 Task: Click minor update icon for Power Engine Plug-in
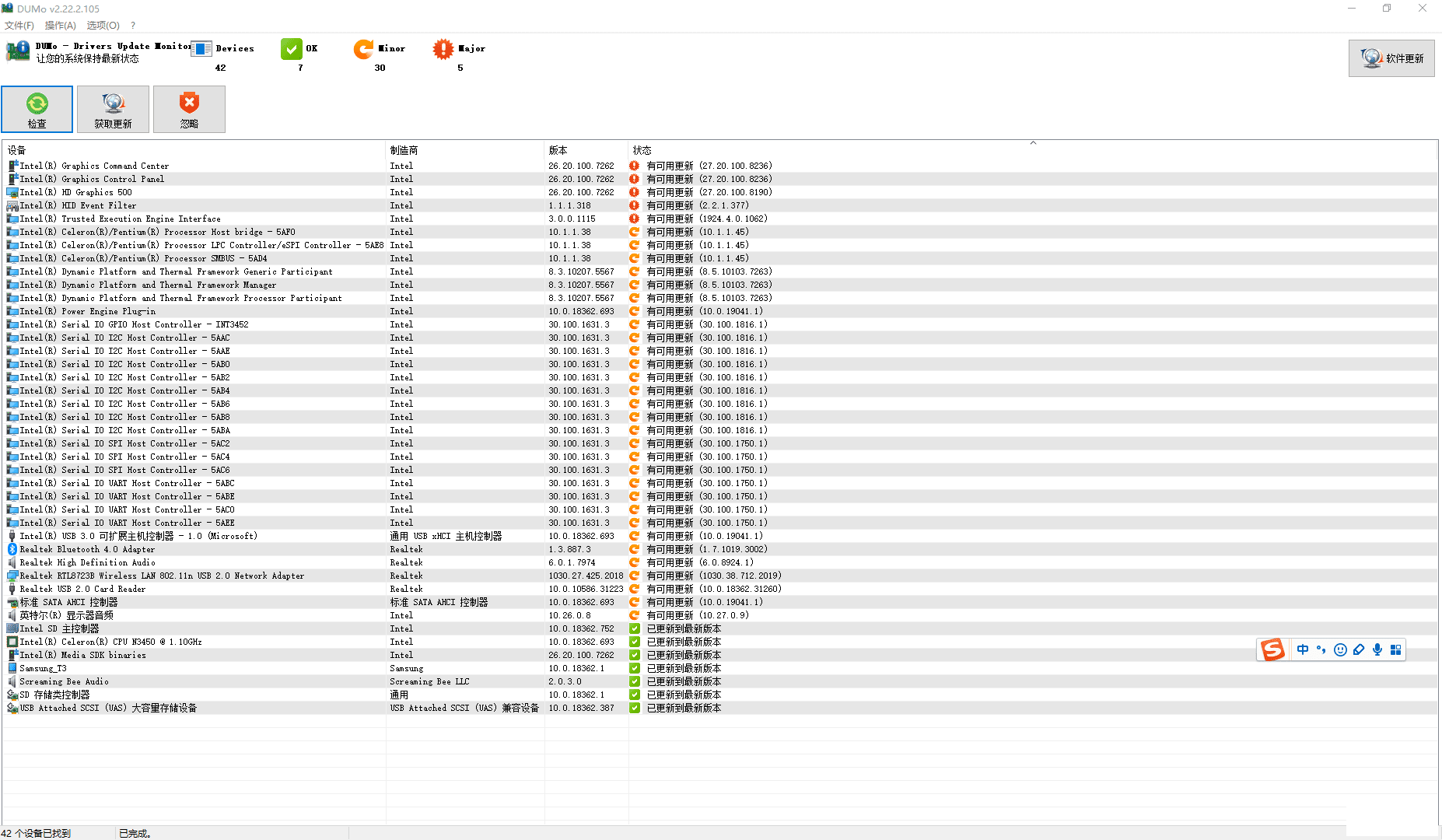[635, 311]
